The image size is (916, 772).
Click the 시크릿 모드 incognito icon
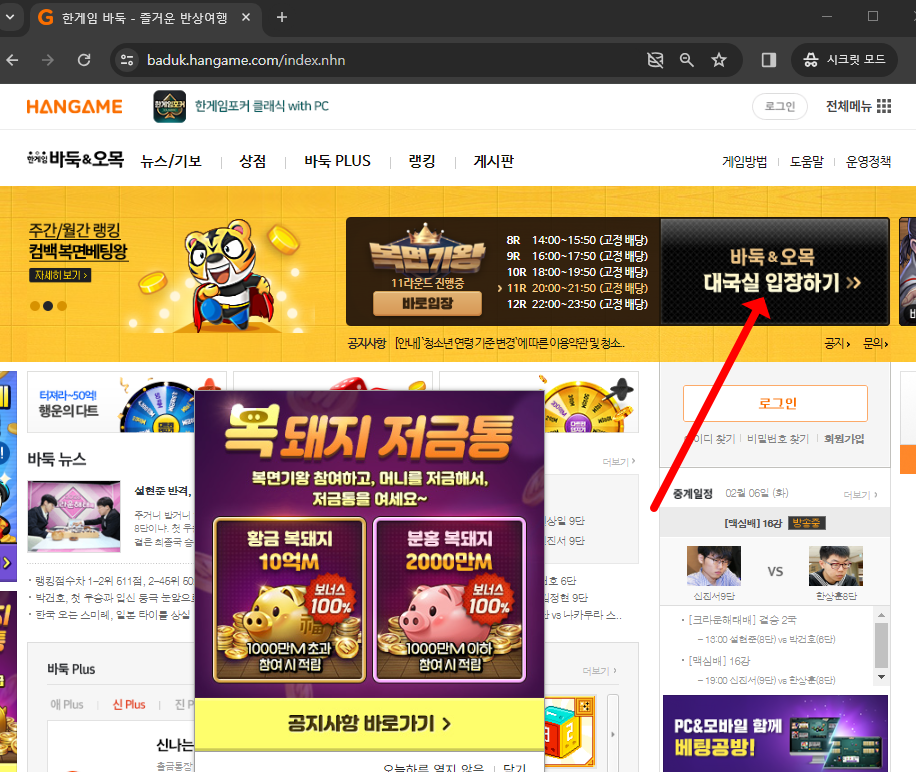(x=811, y=60)
